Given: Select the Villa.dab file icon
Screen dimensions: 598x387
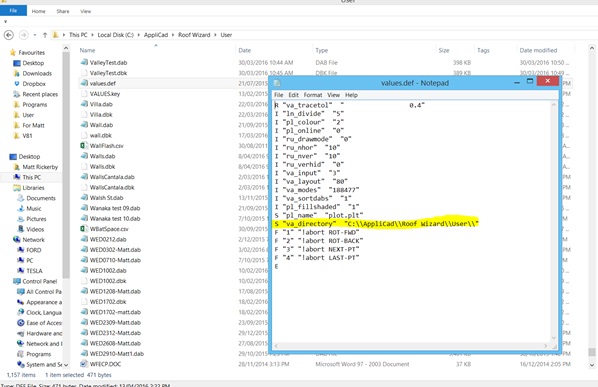Looking at the screenshot, I should click(x=84, y=104).
